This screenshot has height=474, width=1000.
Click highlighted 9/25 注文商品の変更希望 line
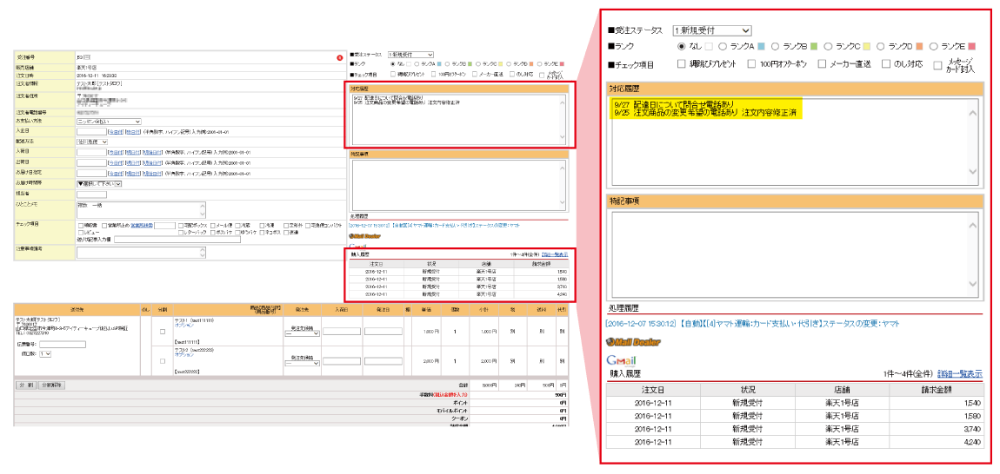707,112
